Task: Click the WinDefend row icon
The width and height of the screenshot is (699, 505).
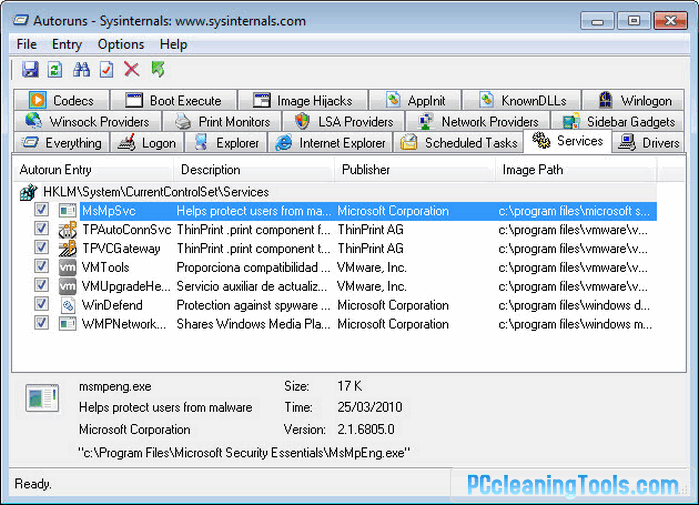Action: pyautogui.click(x=68, y=305)
